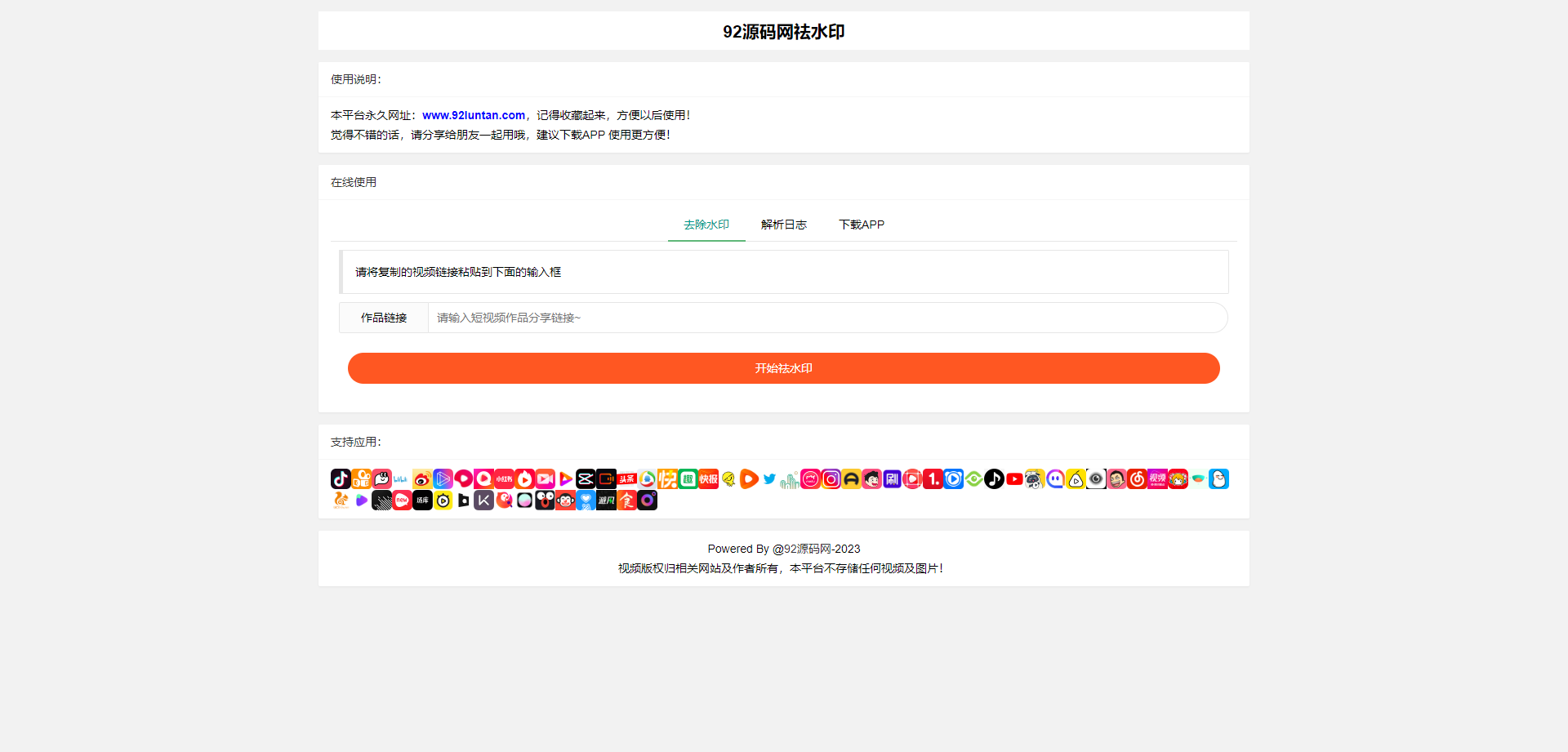This screenshot has height=752, width=1568.
Task: Click the grey-purple K letter icon
Action: [x=483, y=500]
